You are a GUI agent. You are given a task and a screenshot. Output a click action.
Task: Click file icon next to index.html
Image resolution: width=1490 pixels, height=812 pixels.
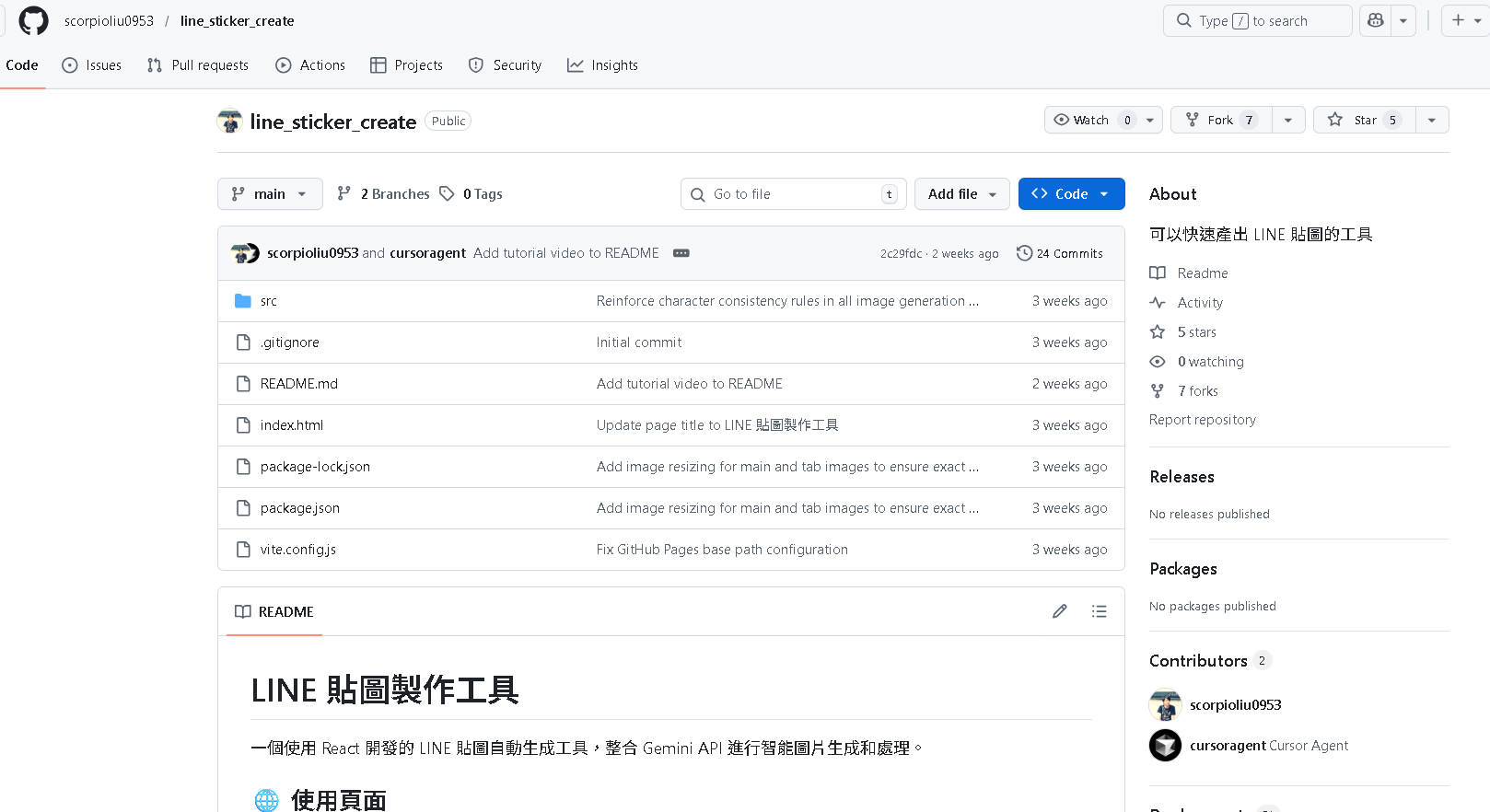pyautogui.click(x=243, y=425)
